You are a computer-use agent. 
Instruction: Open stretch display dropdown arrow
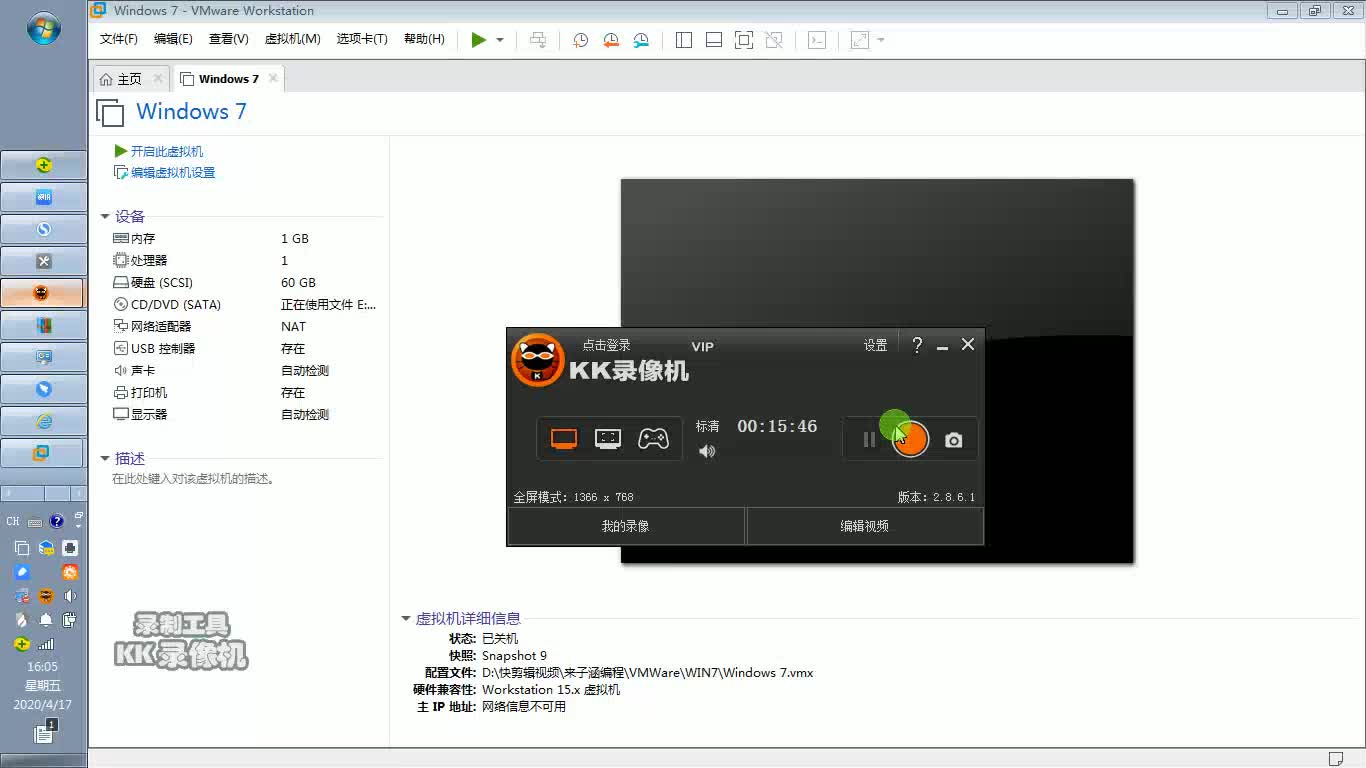881,40
